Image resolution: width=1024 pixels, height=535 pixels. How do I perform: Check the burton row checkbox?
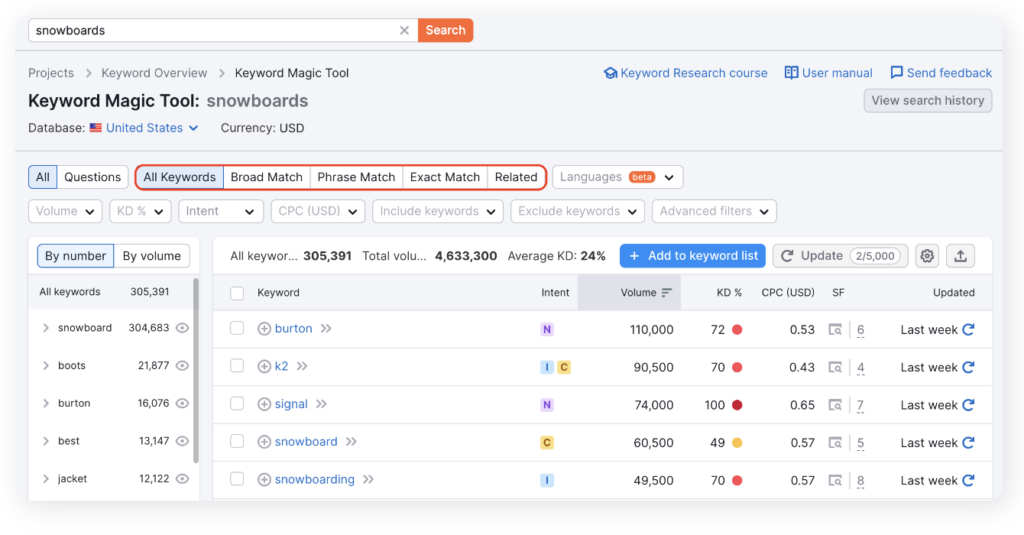point(237,329)
